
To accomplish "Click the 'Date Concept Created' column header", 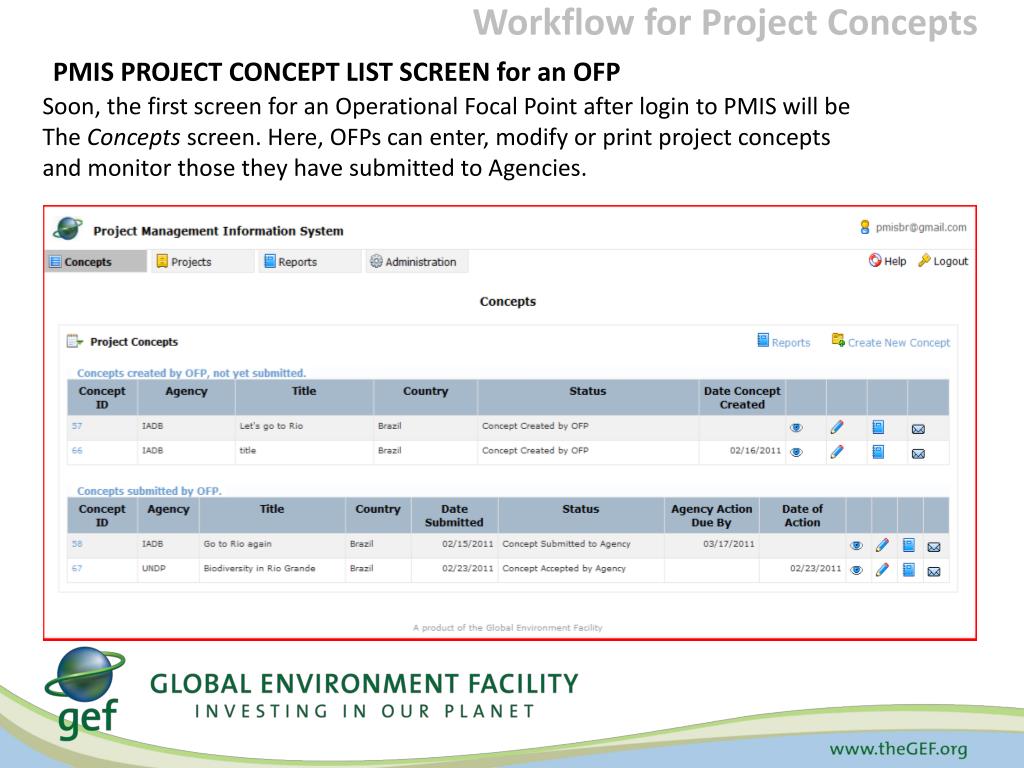I will pyautogui.click(x=742, y=398).
